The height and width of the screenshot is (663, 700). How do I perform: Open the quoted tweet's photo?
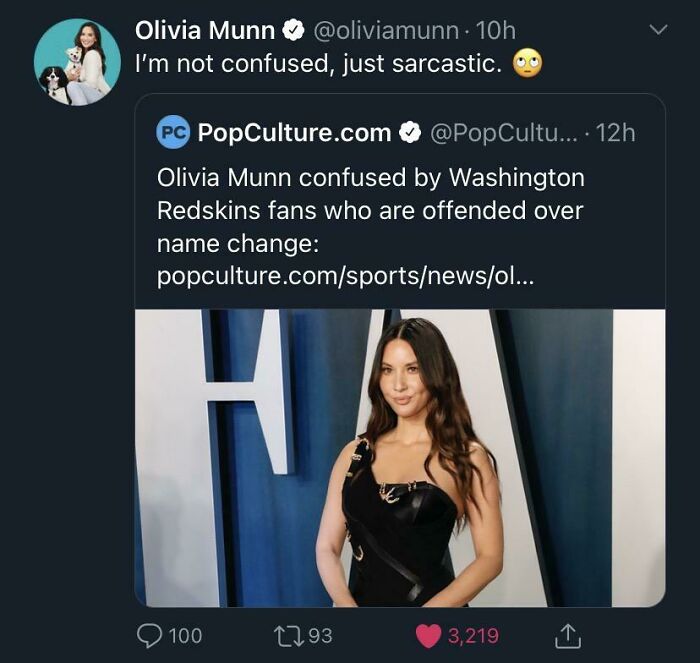(x=400, y=457)
